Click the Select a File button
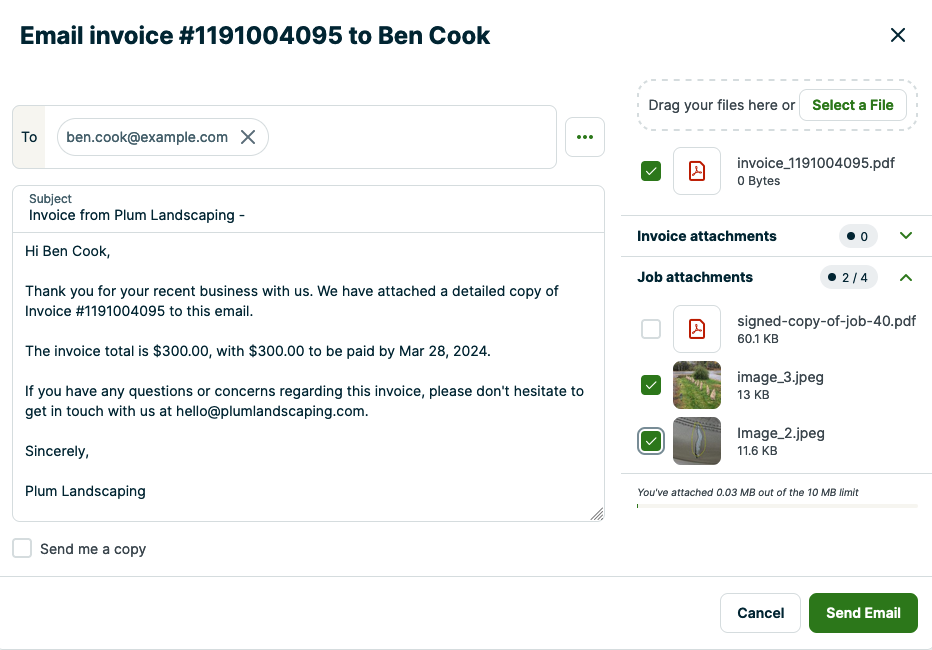The height and width of the screenshot is (650, 932). 852,105
